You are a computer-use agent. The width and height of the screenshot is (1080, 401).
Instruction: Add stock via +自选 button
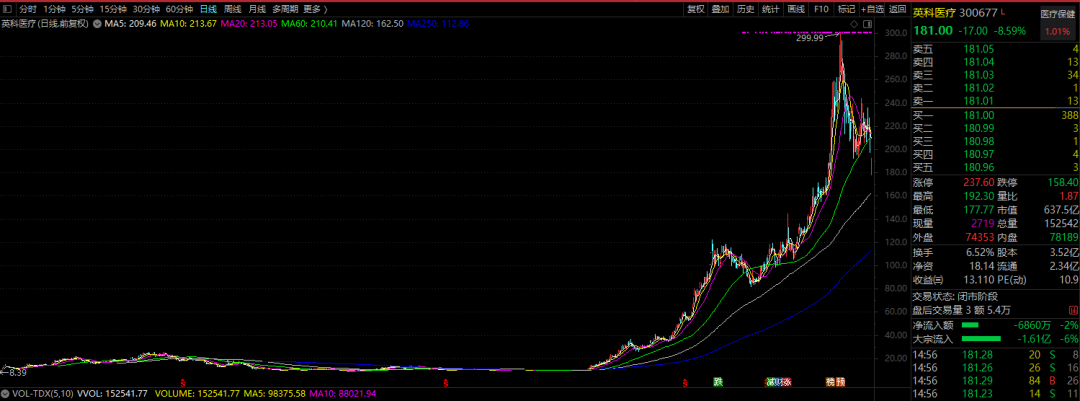coord(871,10)
